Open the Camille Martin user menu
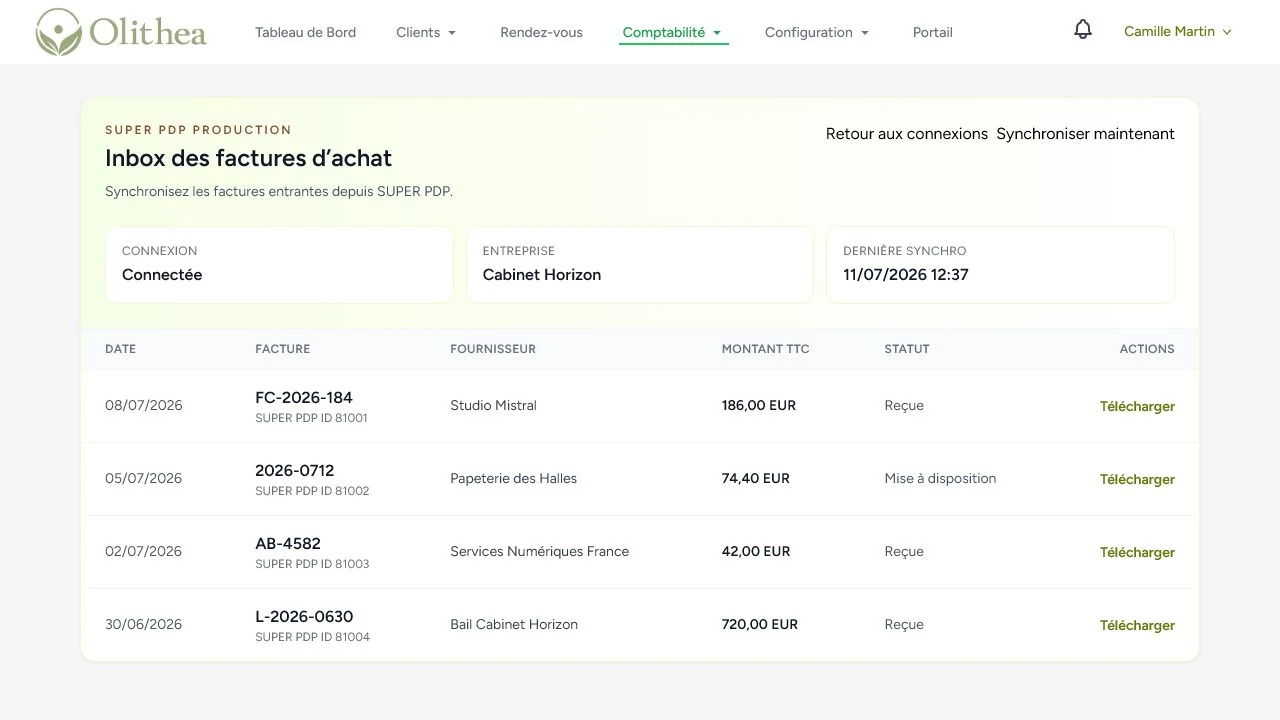 1178,31
